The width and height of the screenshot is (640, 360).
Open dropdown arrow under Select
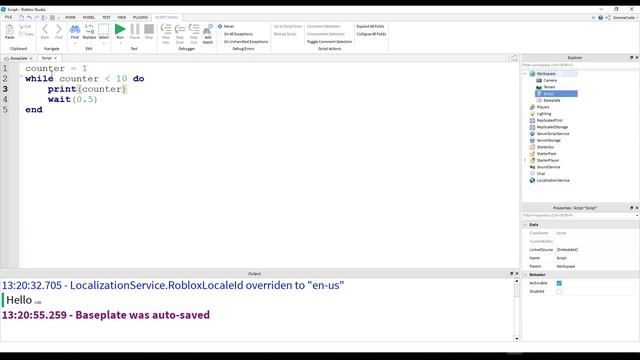coord(104,43)
